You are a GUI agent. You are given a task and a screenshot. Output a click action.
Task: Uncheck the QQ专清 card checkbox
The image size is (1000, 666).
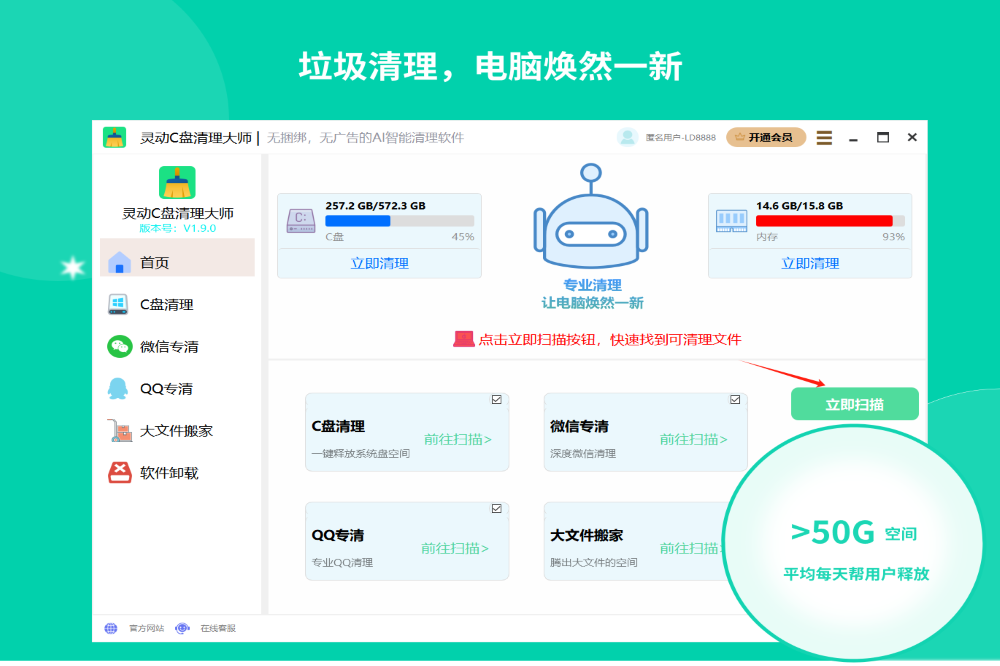[497, 508]
